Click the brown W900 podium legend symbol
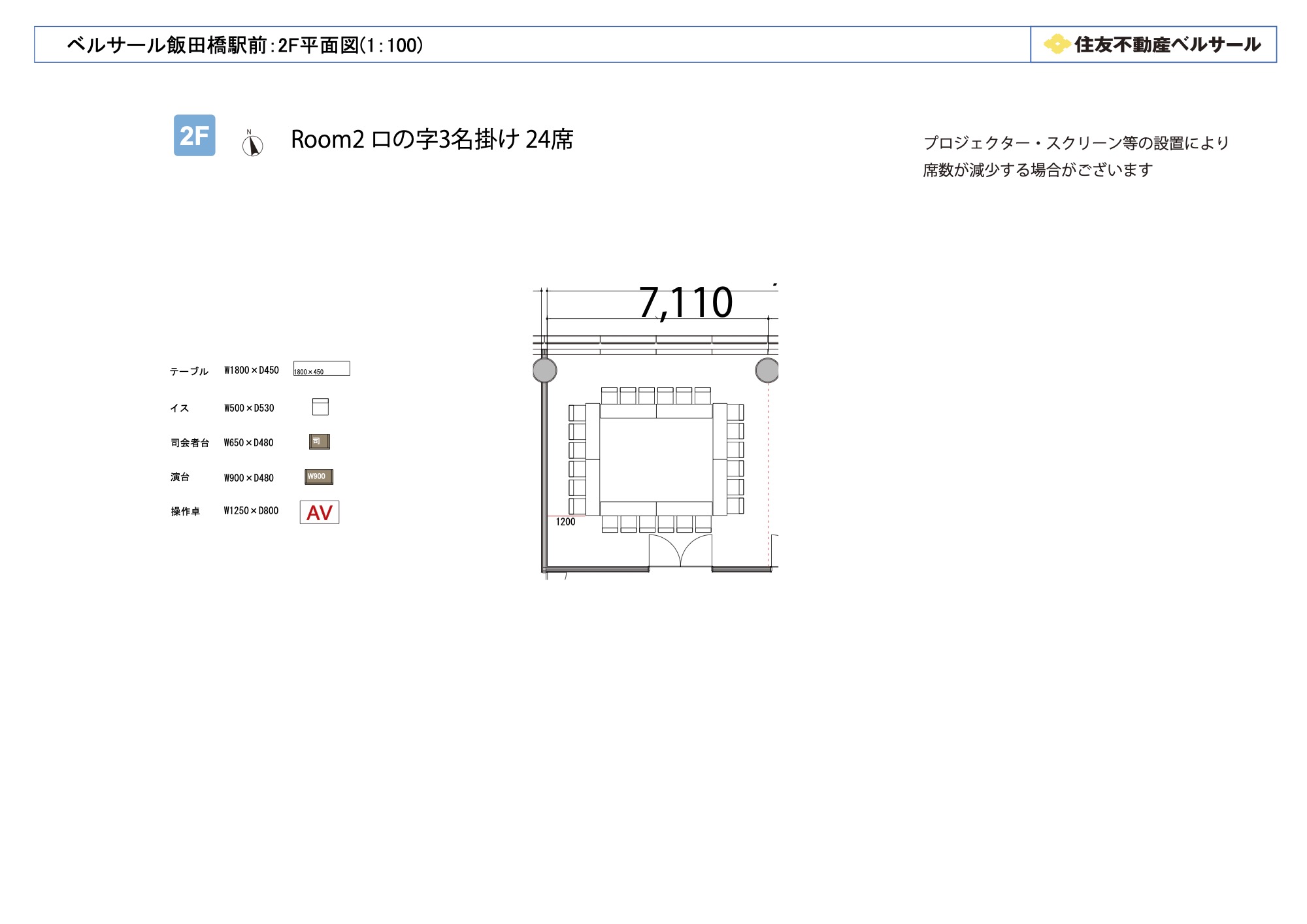Image resolution: width=1307 pixels, height=924 pixels. click(319, 476)
